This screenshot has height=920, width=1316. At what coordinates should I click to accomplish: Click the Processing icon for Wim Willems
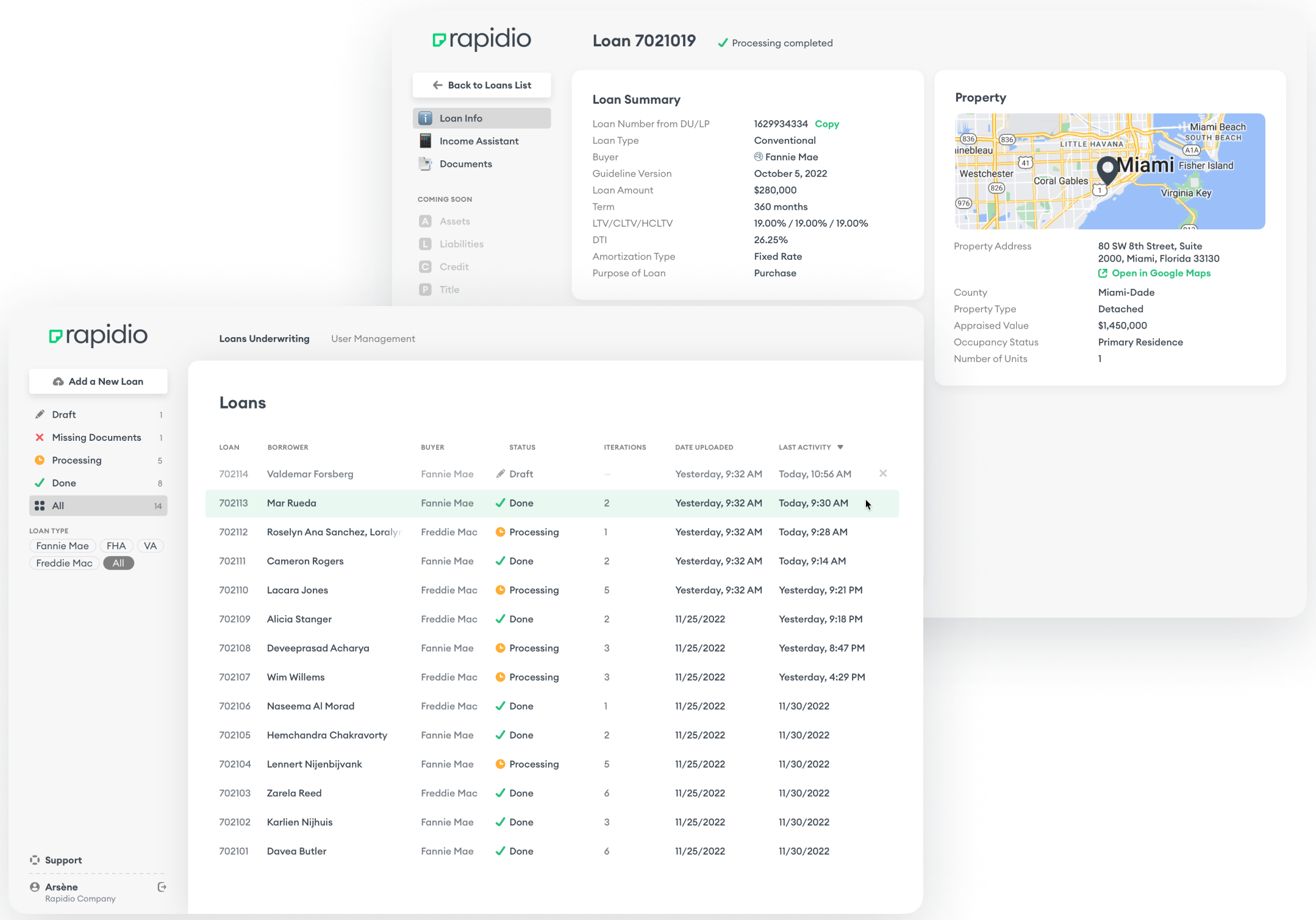[500, 677]
